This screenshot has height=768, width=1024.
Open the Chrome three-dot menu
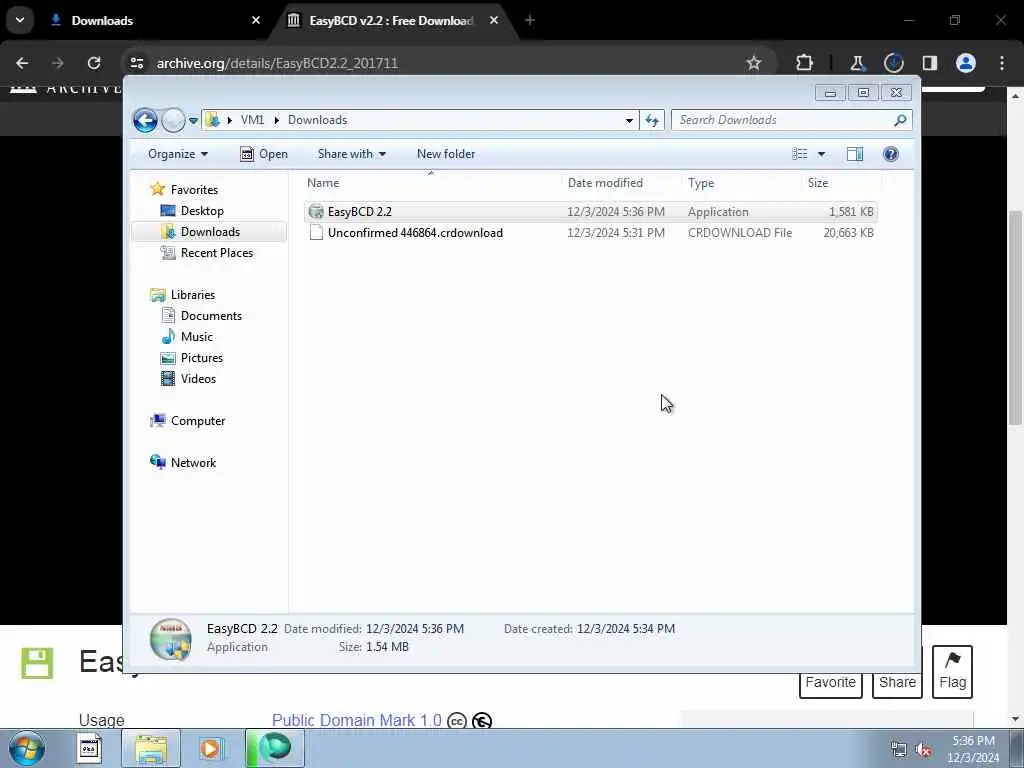[1002, 63]
